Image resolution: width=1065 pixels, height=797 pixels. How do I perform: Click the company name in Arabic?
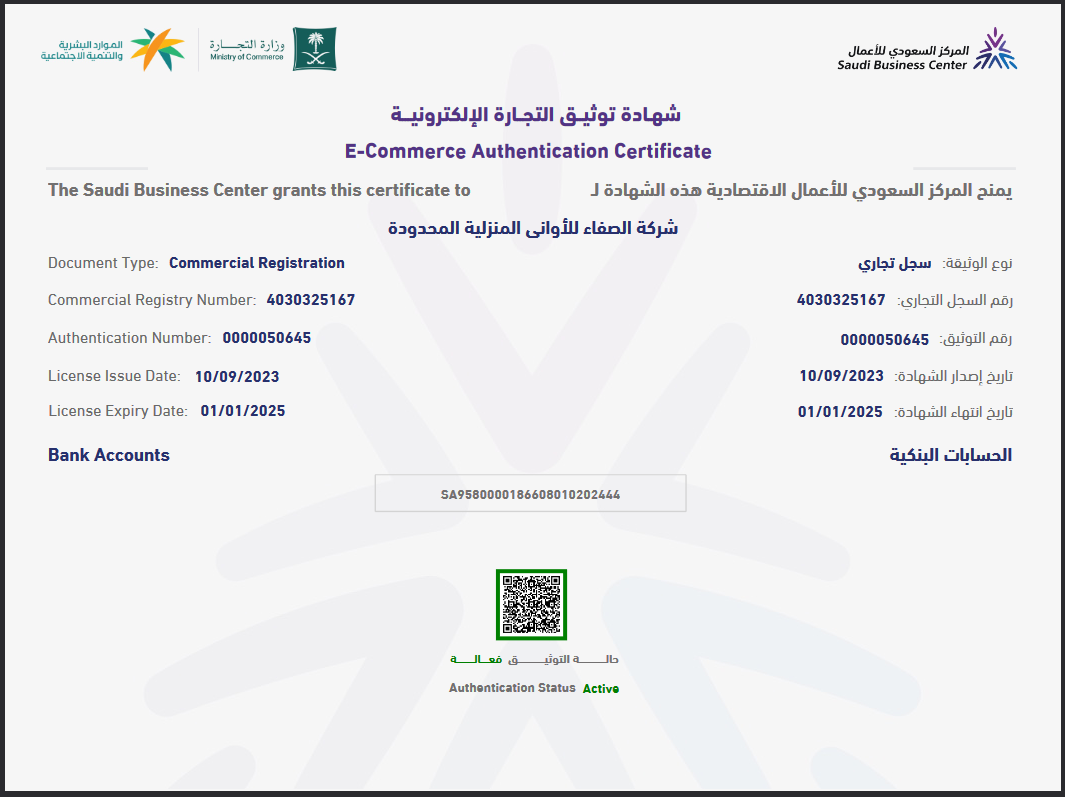[x=531, y=226]
